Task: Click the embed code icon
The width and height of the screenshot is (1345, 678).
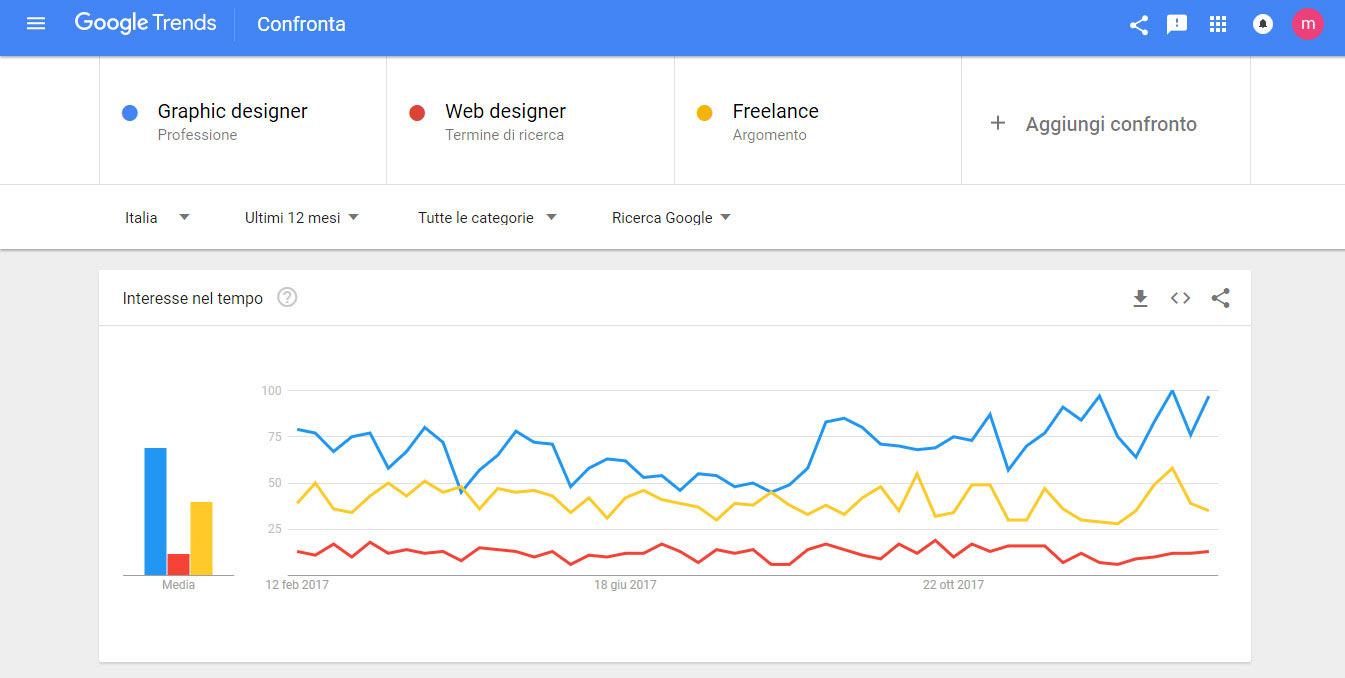Action: (x=1180, y=298)
